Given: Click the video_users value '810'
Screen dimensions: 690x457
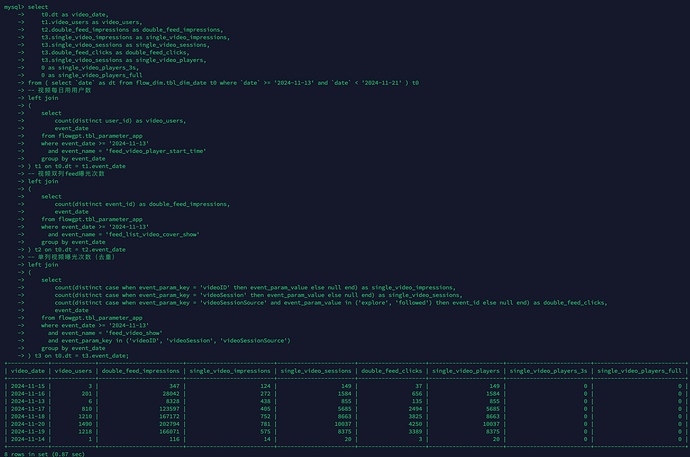Looking at the screenshot, I should point(87,409).
